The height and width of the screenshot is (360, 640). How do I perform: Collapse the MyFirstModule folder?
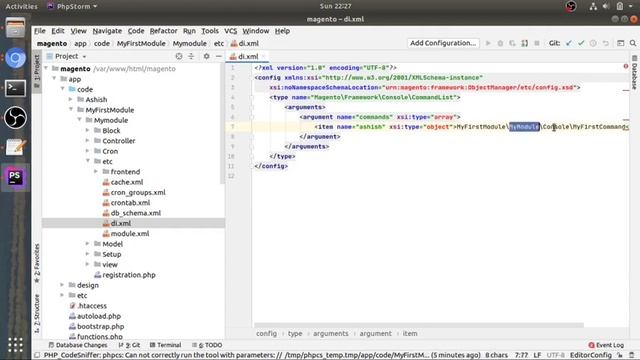point(71,110)
